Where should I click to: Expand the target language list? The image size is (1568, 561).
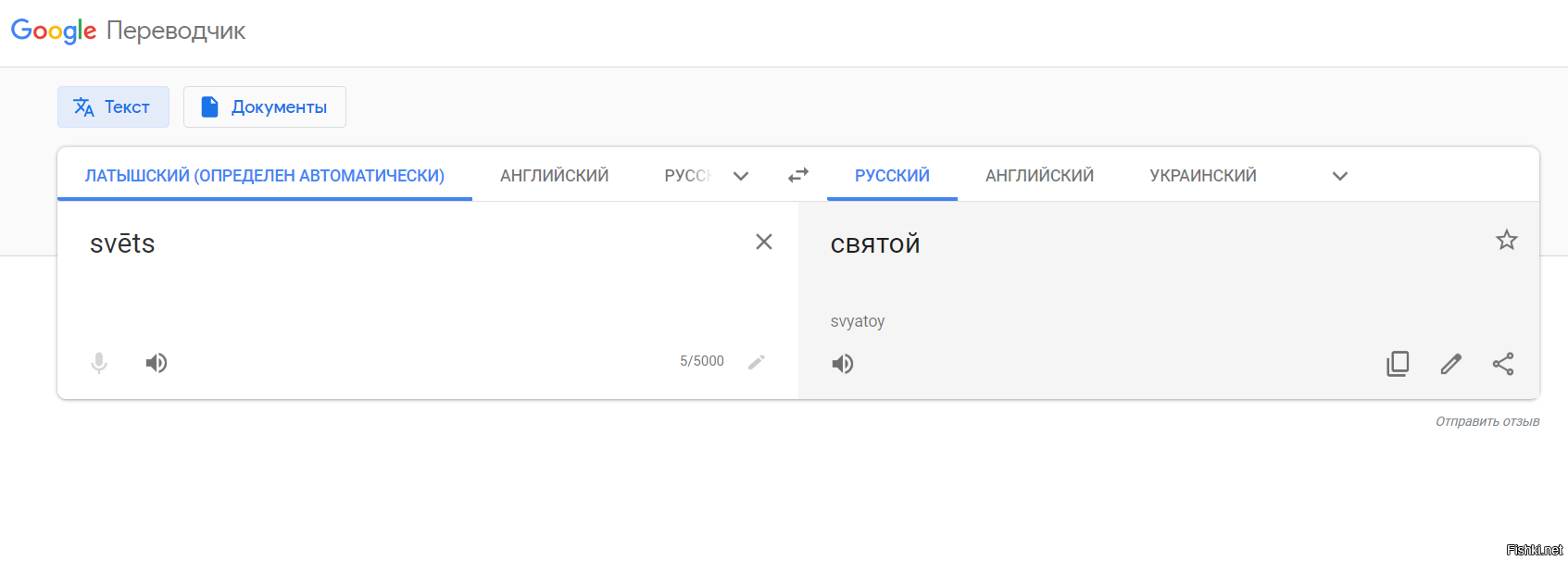[x=1340, y=176]
